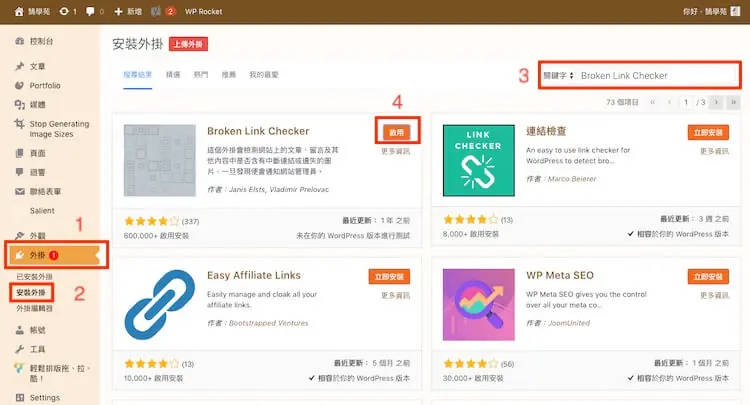This screenshot has height=405, width=750.
Task: Click the Easy Affiliate Links chain icon
Action: [x=160, y=305]
